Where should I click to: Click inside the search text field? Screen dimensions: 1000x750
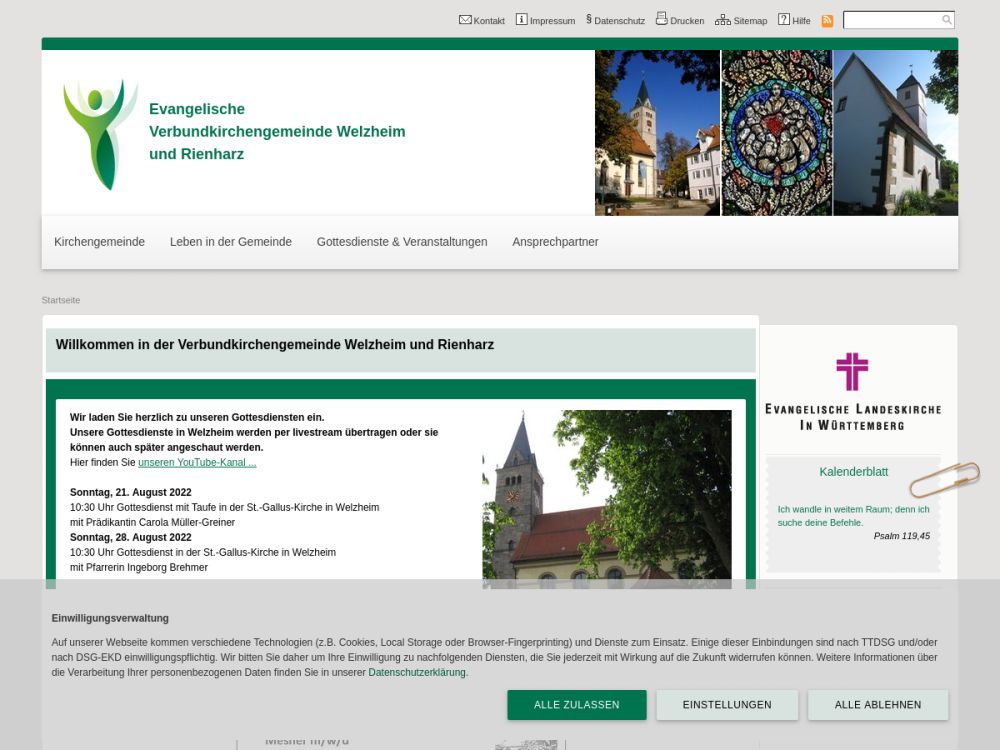(x=891, y=20)
